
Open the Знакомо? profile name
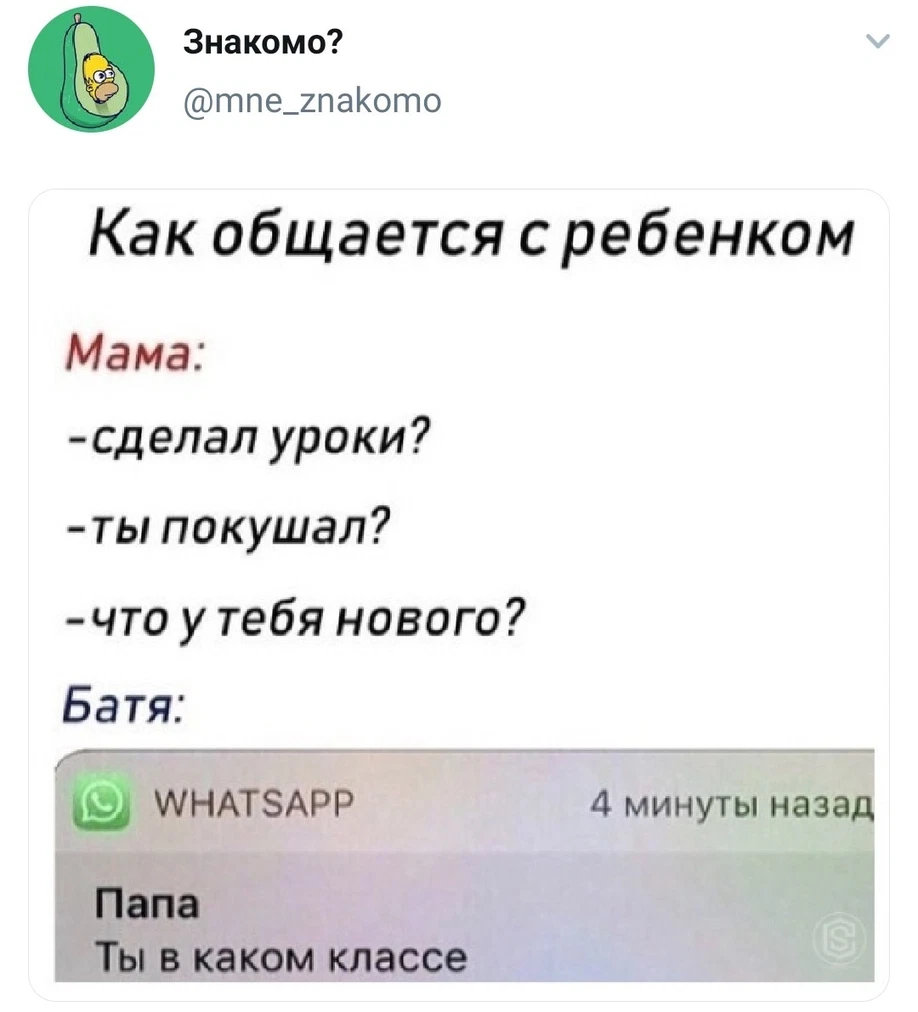263,43
